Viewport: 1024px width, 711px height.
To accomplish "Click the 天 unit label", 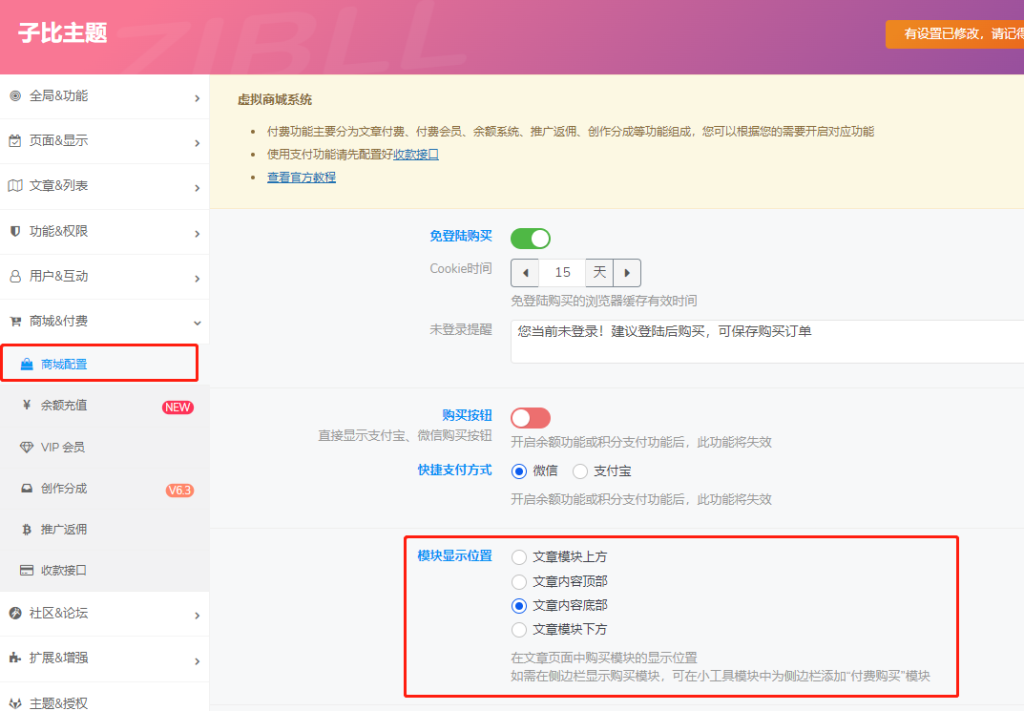I will pyautogui.click(x=600, y=273).
